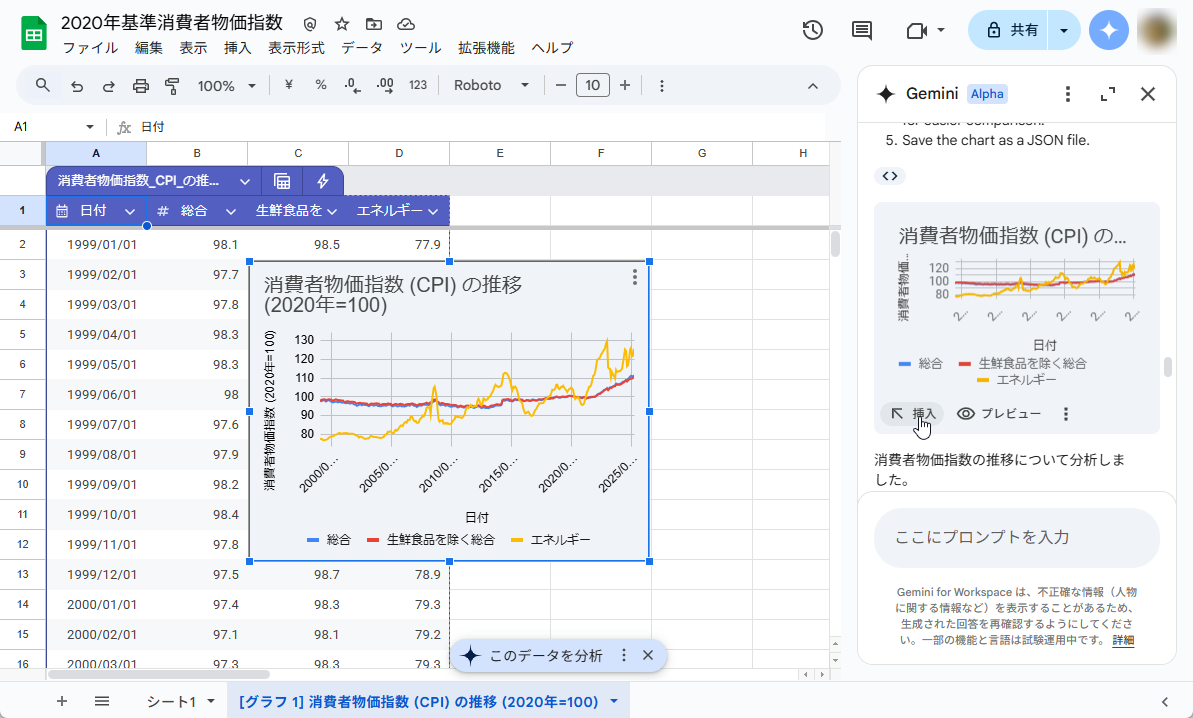Increase font size with the plus stepper
This screenshot has width=1193, height=718.
click(x=626, y=86)
